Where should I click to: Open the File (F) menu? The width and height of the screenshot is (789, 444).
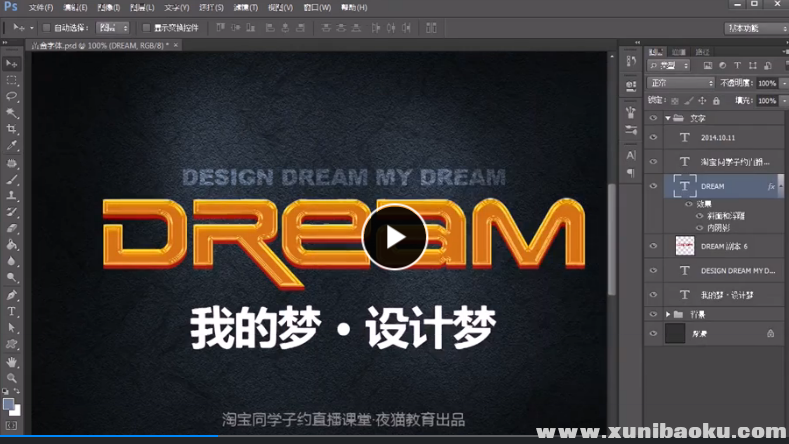[x=41, y=7]
